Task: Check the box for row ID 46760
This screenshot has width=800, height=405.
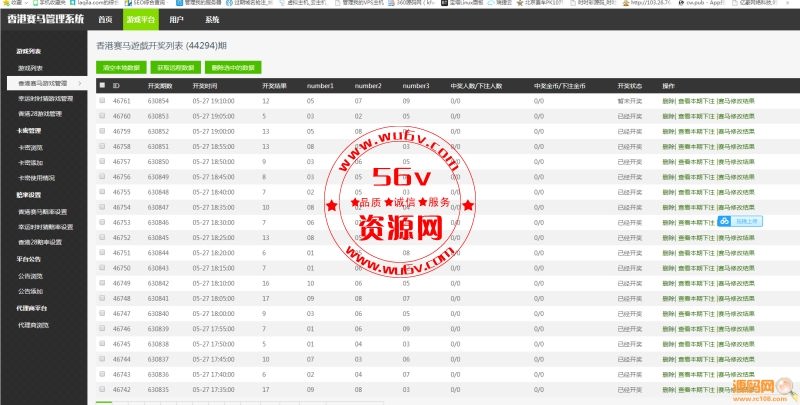Action: pos(102,116)
